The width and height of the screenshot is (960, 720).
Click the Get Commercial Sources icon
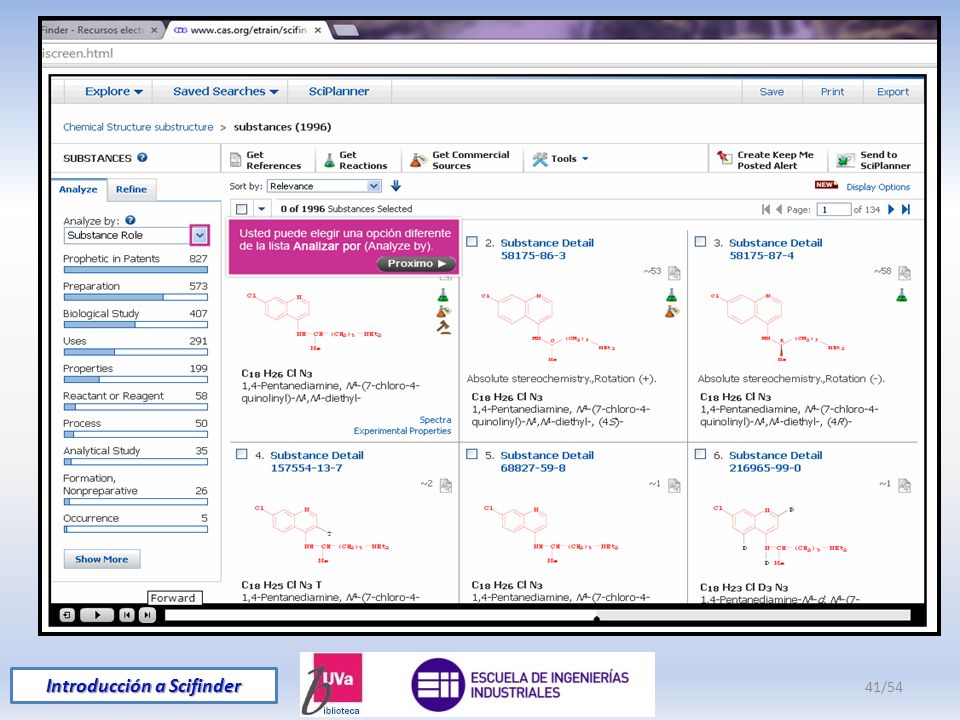pos(418,160)
